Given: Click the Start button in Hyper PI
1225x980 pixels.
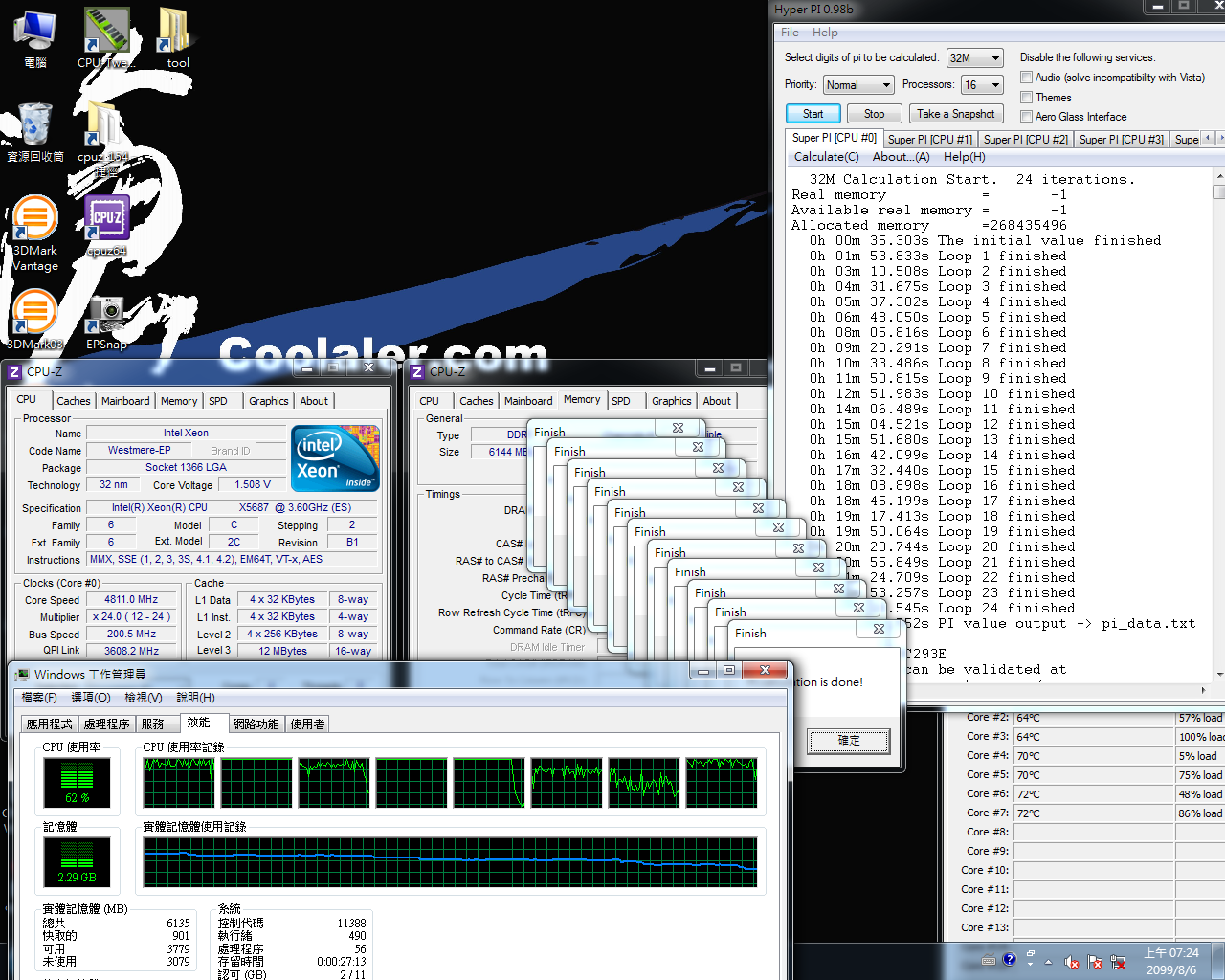Looking at the screenshot, I should (813, 114).
